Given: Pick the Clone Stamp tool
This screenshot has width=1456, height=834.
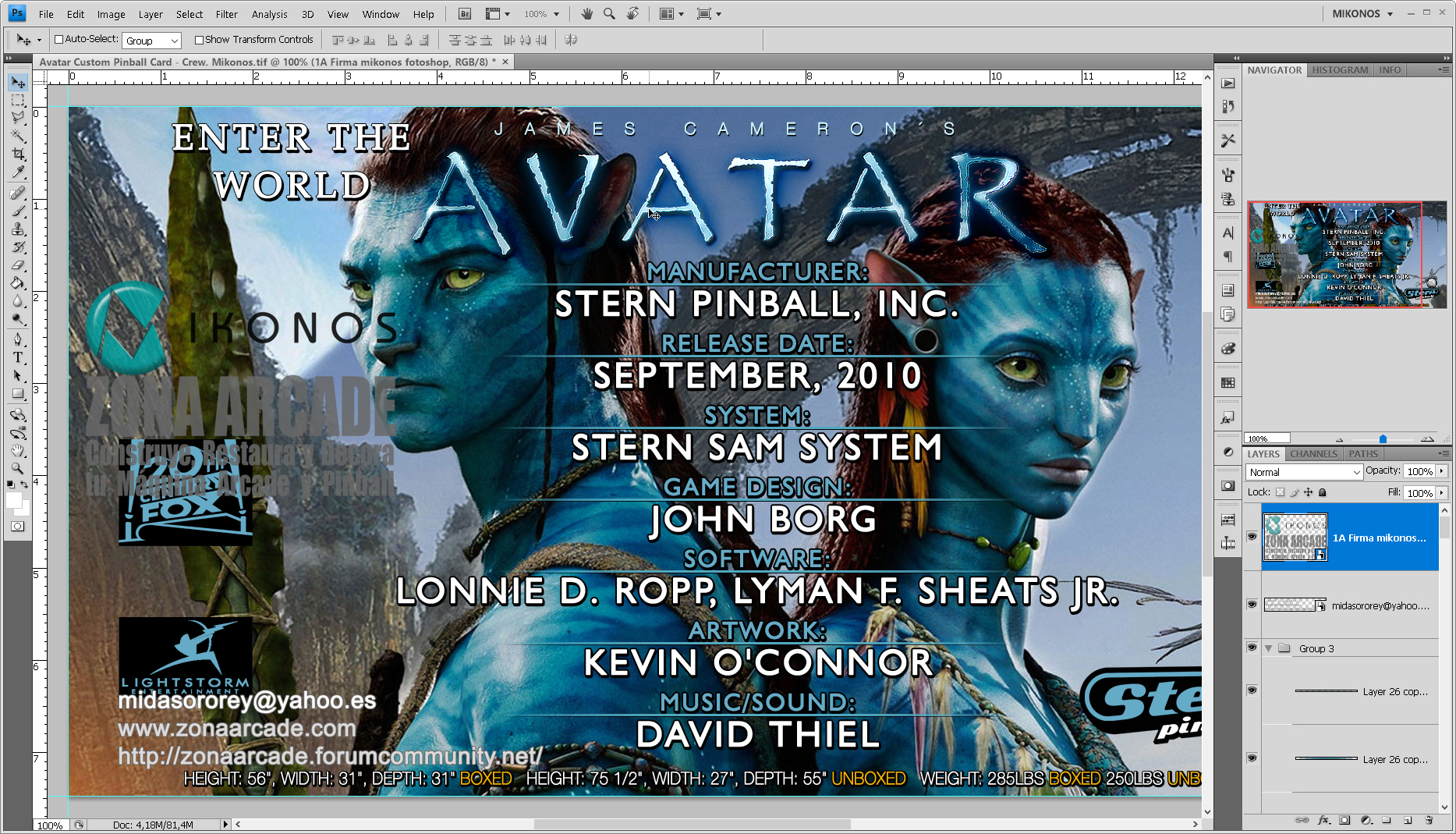Looking at the screenshot, I should point(17,229).
